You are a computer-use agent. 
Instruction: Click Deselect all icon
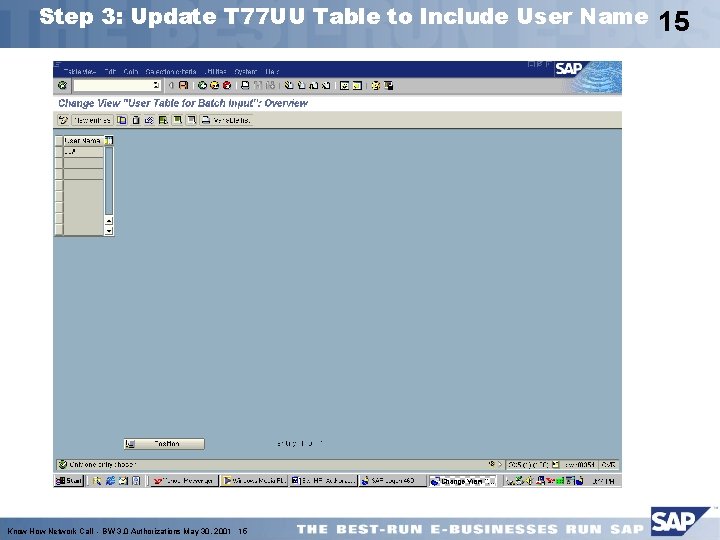pyautogui.click(x=191, y=120)
